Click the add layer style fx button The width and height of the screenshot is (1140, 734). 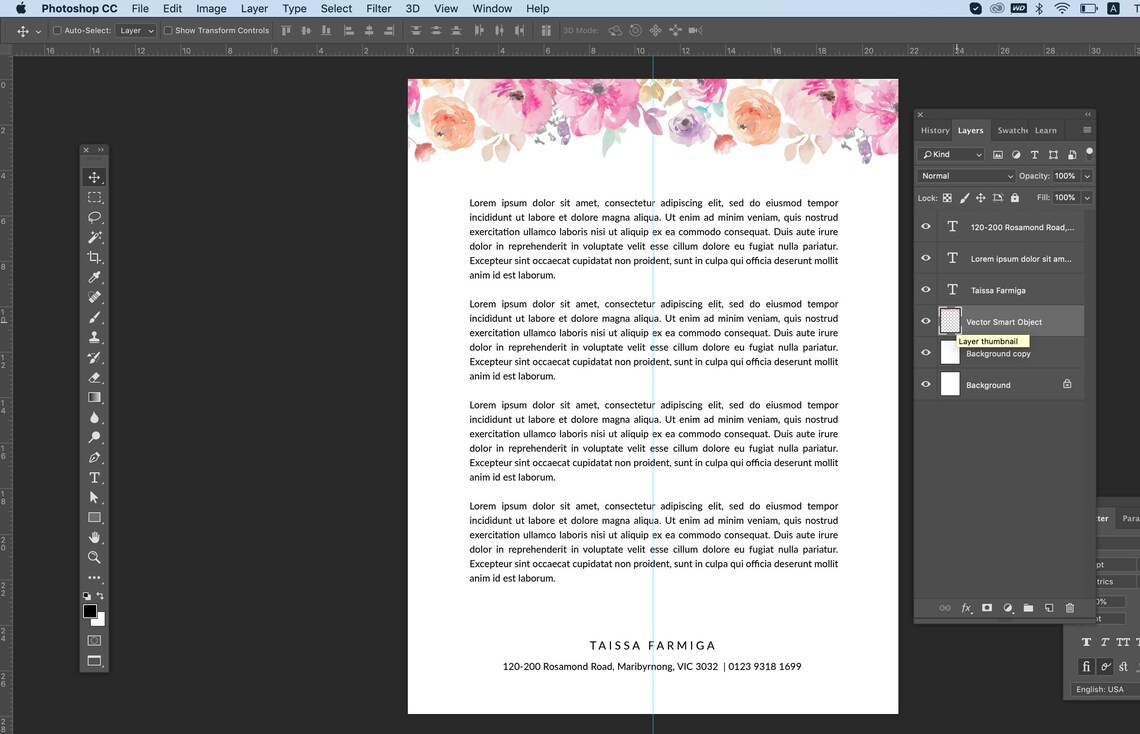pyautogui.click(x=966, y=608)
